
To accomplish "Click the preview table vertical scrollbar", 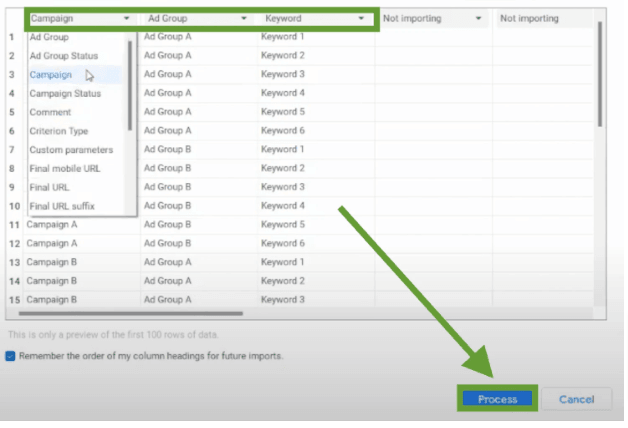I will coord(599,75).
